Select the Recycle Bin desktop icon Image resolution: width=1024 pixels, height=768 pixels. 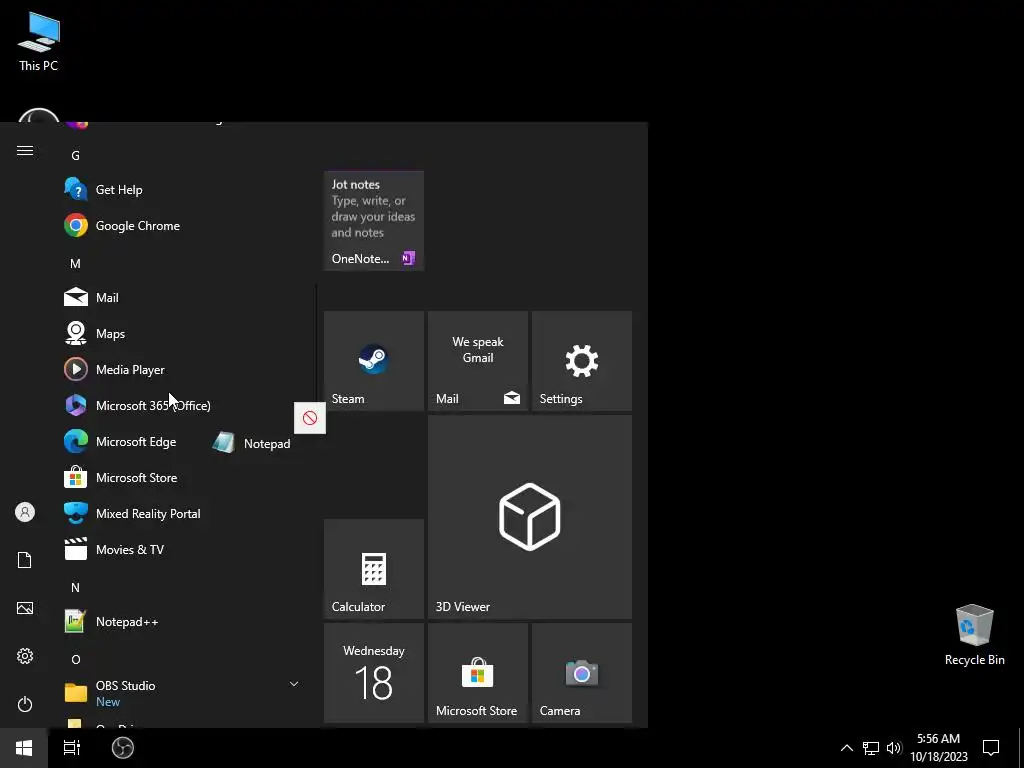[974, 635]
